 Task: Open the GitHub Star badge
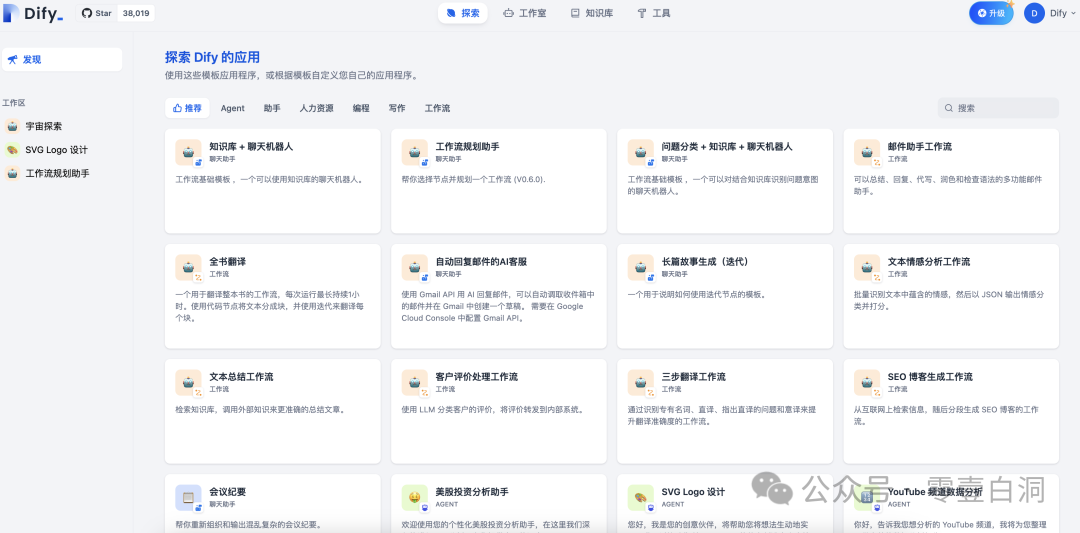pyautogui.click(x=115, y=13)
